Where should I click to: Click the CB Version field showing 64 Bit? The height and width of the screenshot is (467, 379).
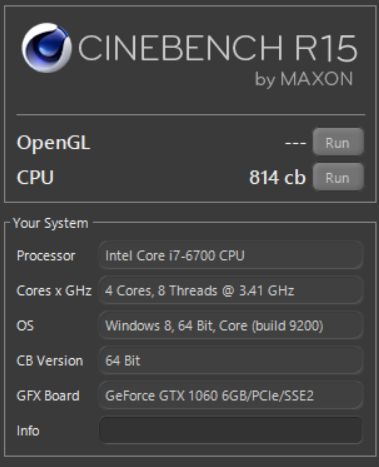click(x=231, y=361)
